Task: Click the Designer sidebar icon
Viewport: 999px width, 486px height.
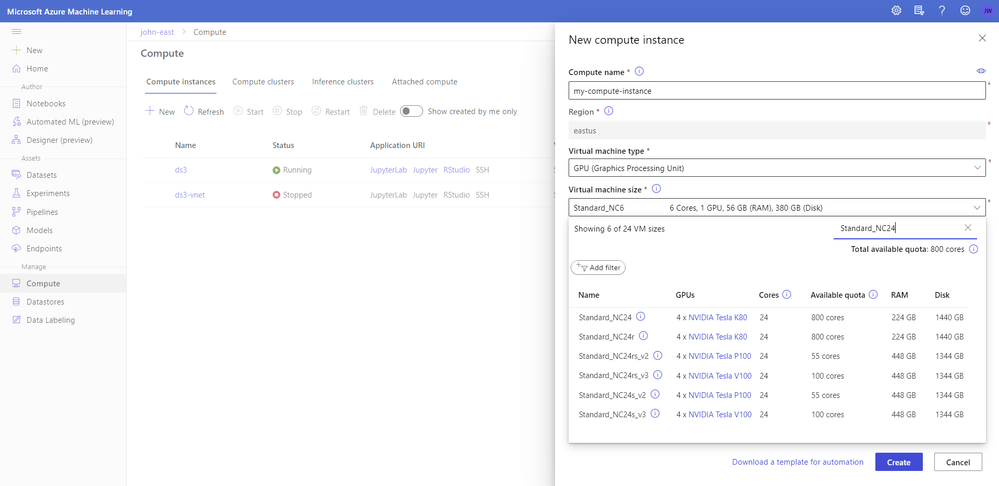Action: pos(17,139)
